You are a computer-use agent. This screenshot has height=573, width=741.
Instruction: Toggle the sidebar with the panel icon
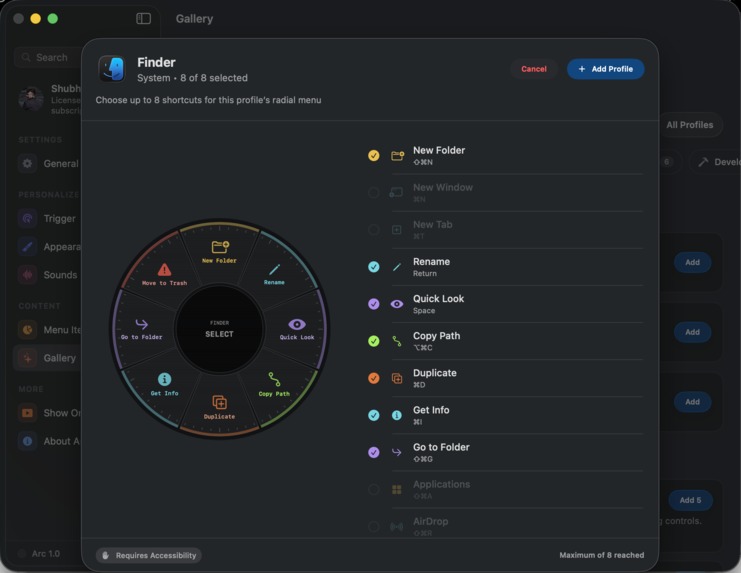[x=144, y=18]
